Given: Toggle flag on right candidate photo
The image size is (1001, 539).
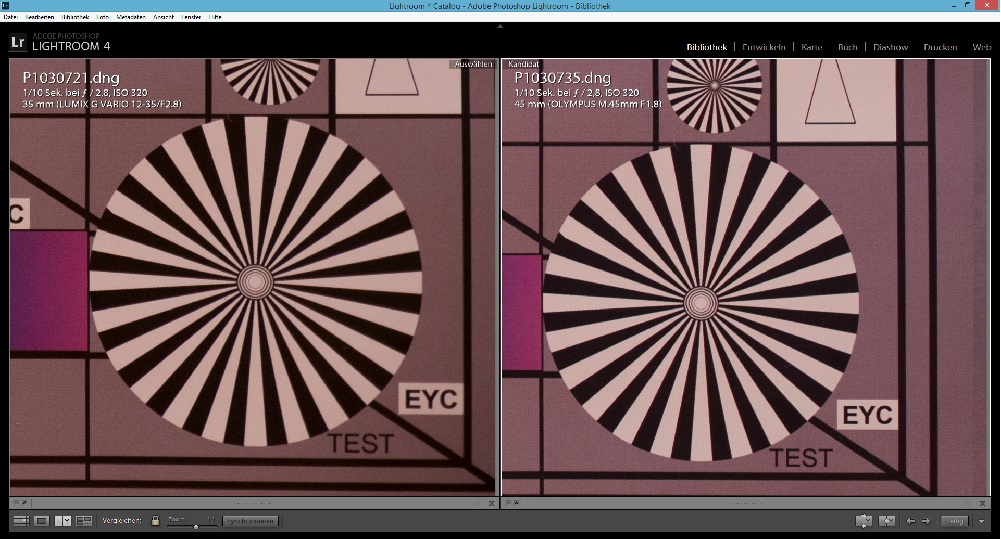Looking at the screenshot, I should coord(509,503).
